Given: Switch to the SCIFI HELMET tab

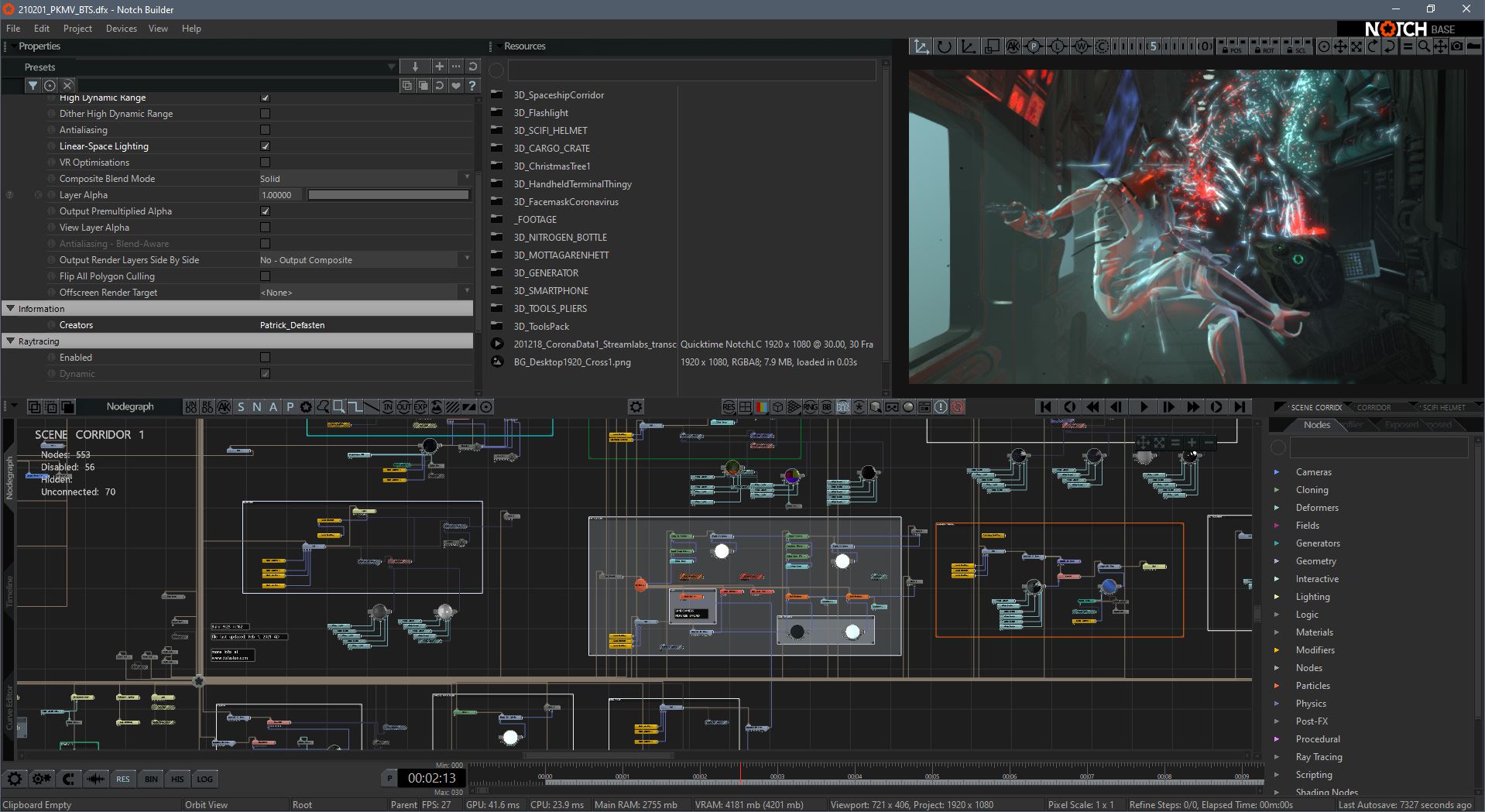Looking at the screenshot, I should point(1442,407).
